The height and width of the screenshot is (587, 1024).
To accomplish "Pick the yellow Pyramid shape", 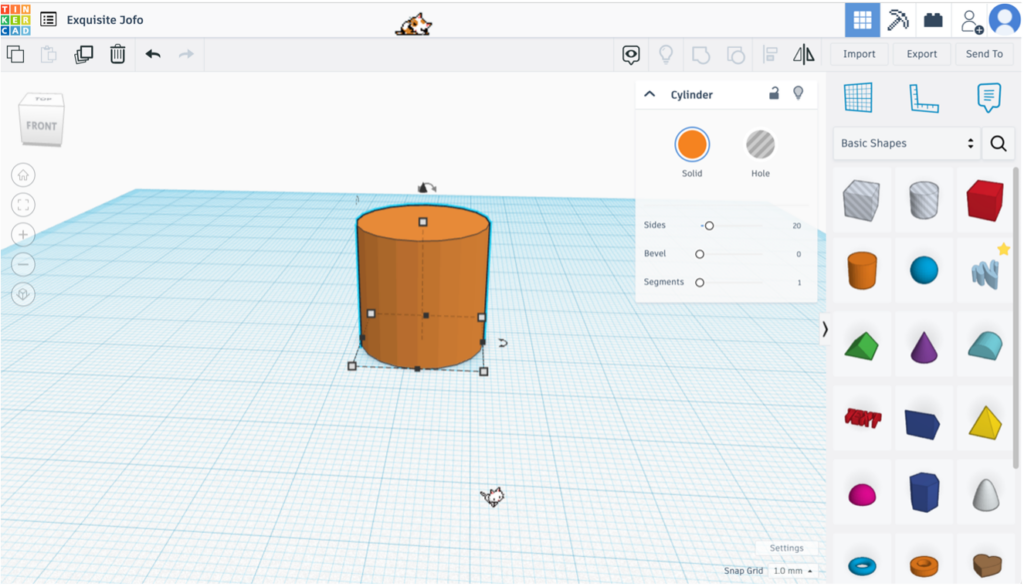I will [x=985, y=422].
